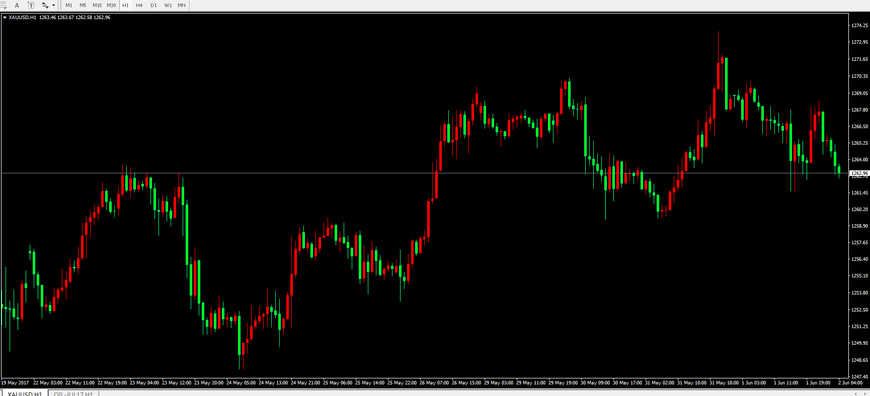Click the 23 May 04:00 time label
Viewport: 870px width, 396px height.
click(x=144, y=382)
